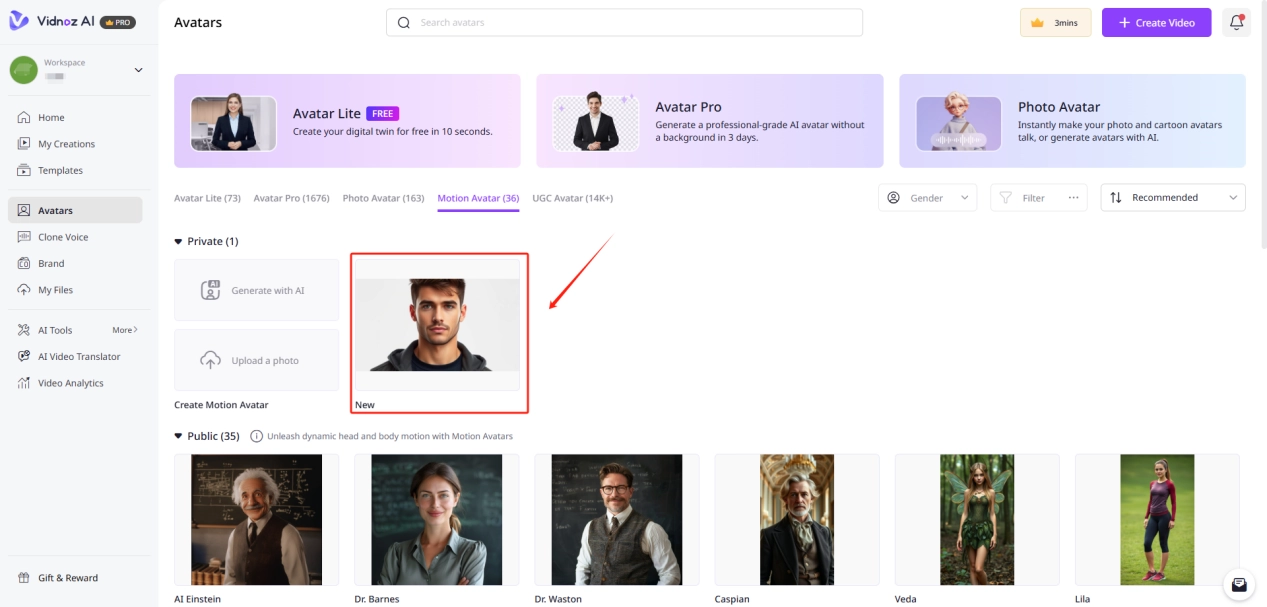Open the Recommended sort dropdown
Viewport: 1267px width, 607px height.
pyautogui.click(x=1173, y=198)
